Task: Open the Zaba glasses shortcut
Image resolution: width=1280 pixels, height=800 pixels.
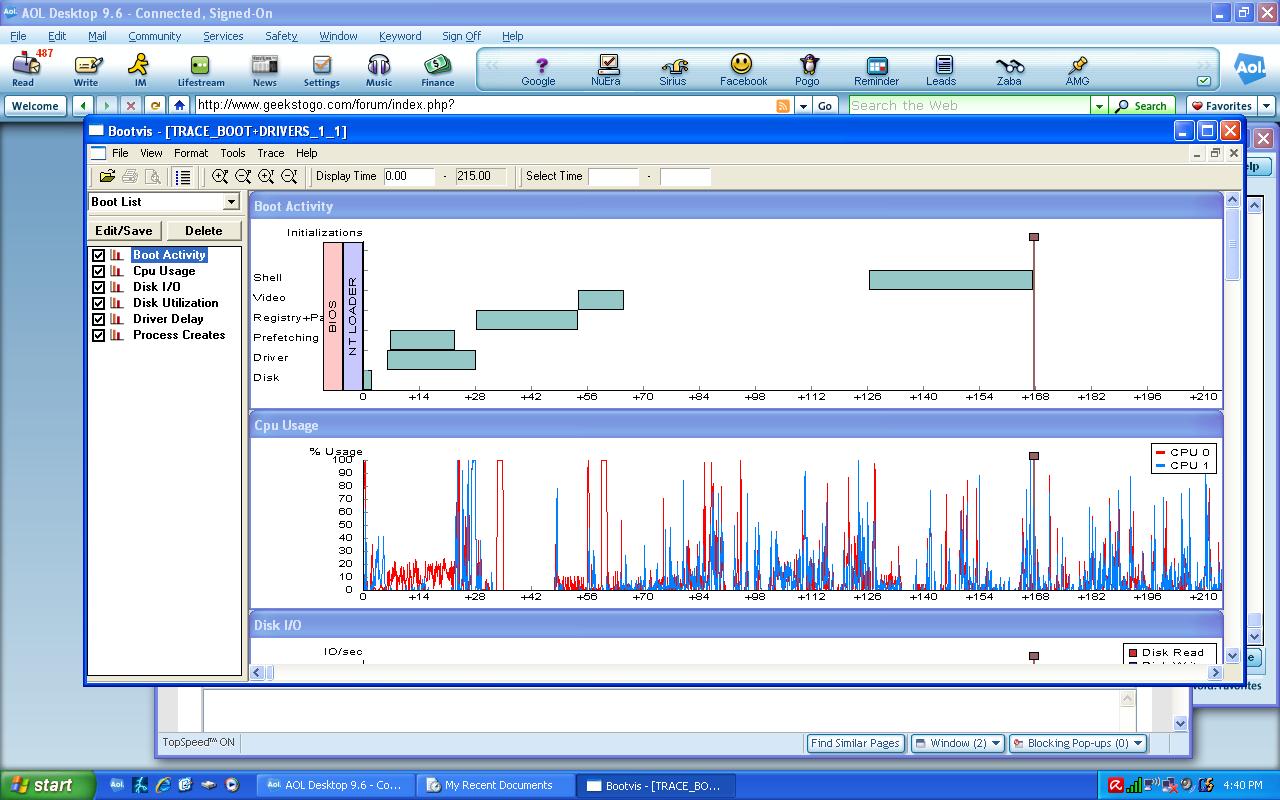Action: point(1009,69)
